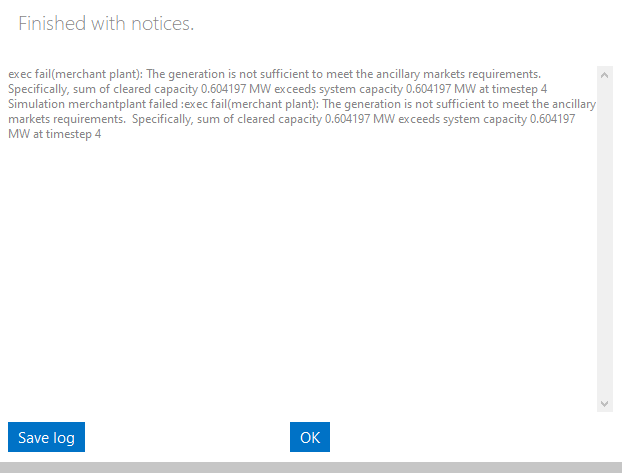Click the first 'exec fail(merchant plant)' line
The width and height of the screenshot is (622, 473).
[x=274, y=74]
